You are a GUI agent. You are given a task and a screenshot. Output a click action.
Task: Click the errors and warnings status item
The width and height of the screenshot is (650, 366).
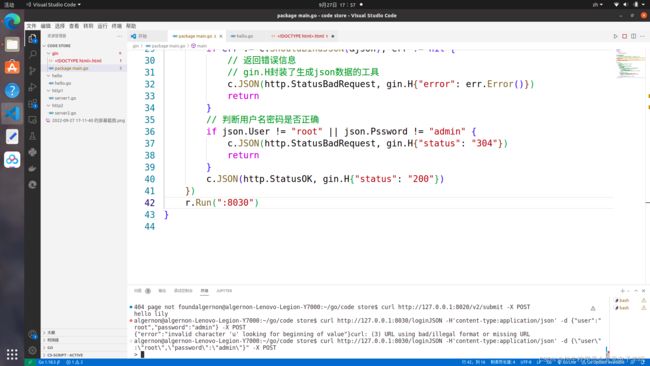coord(75,362)
